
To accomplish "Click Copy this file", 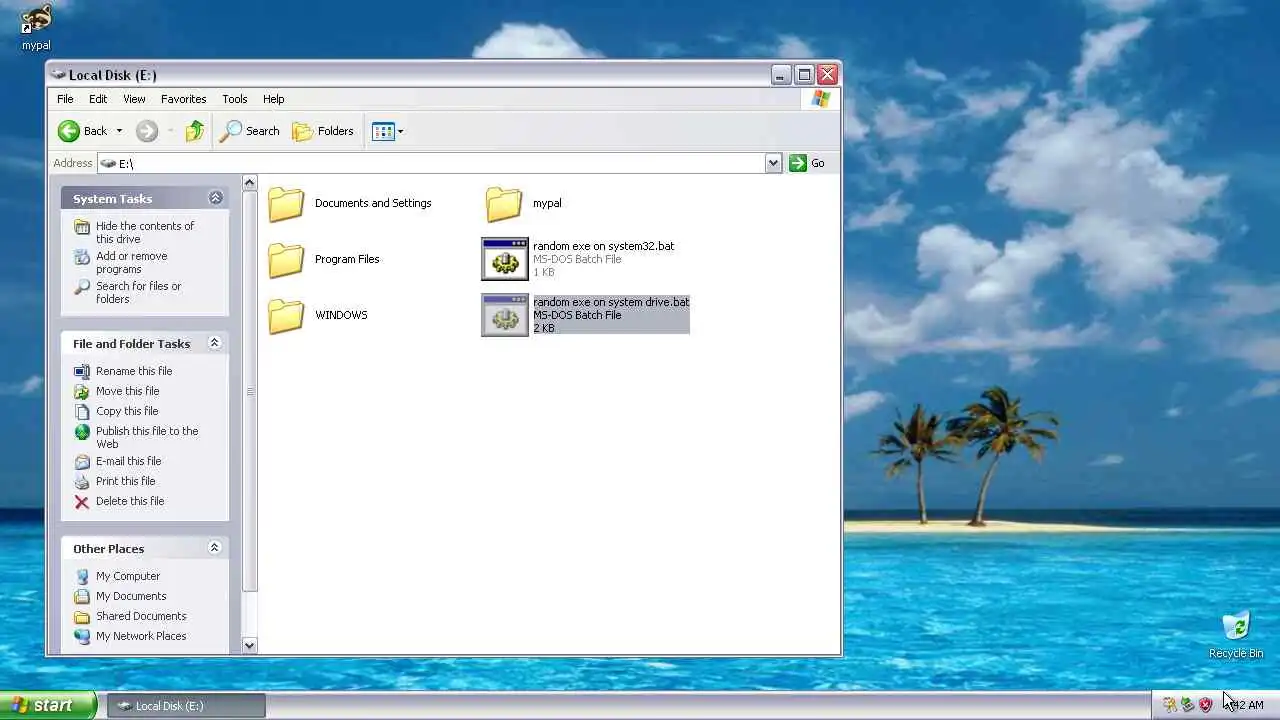I will (x=127, y=411).
